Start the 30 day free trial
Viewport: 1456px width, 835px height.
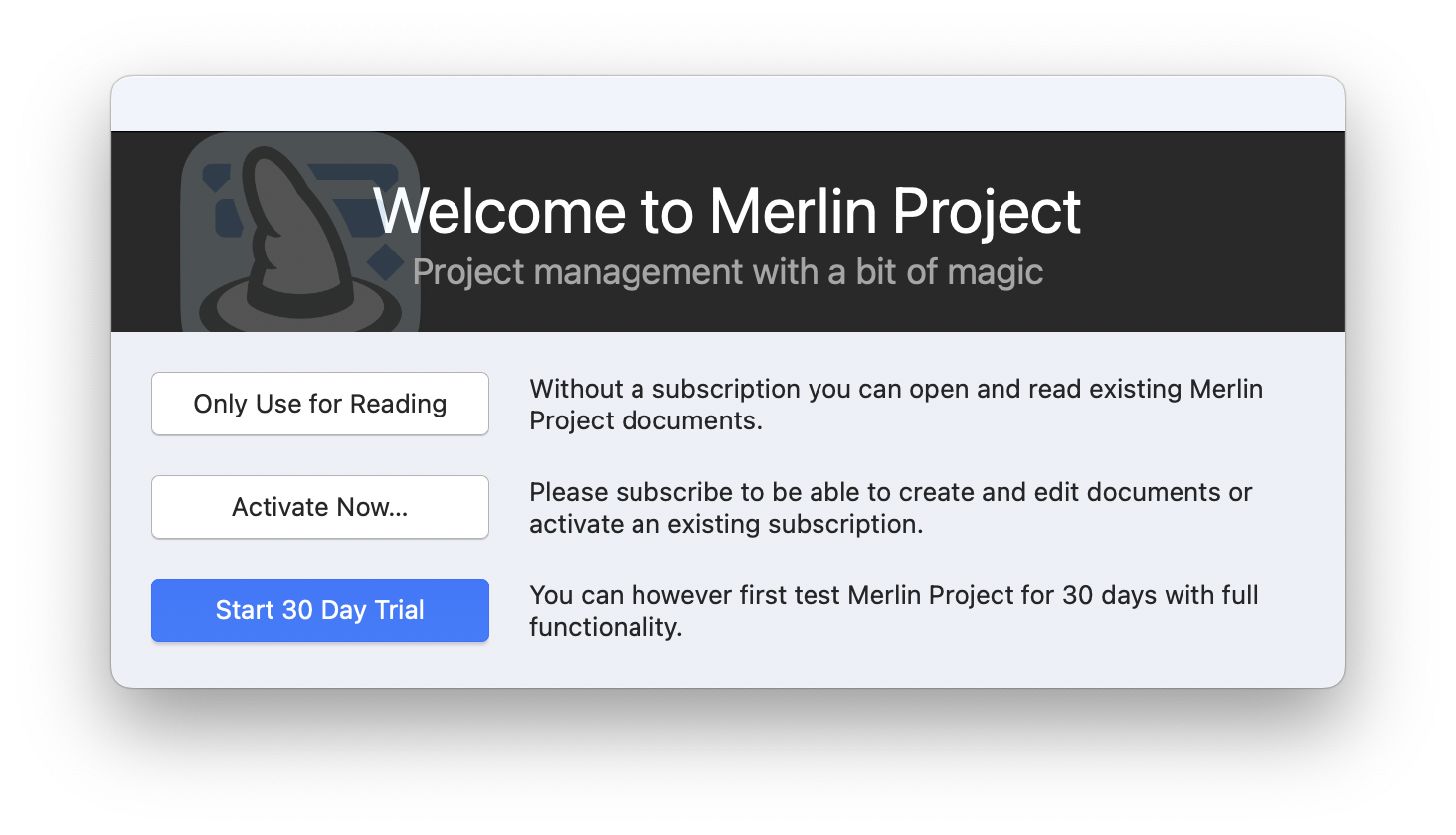(319, 609)
